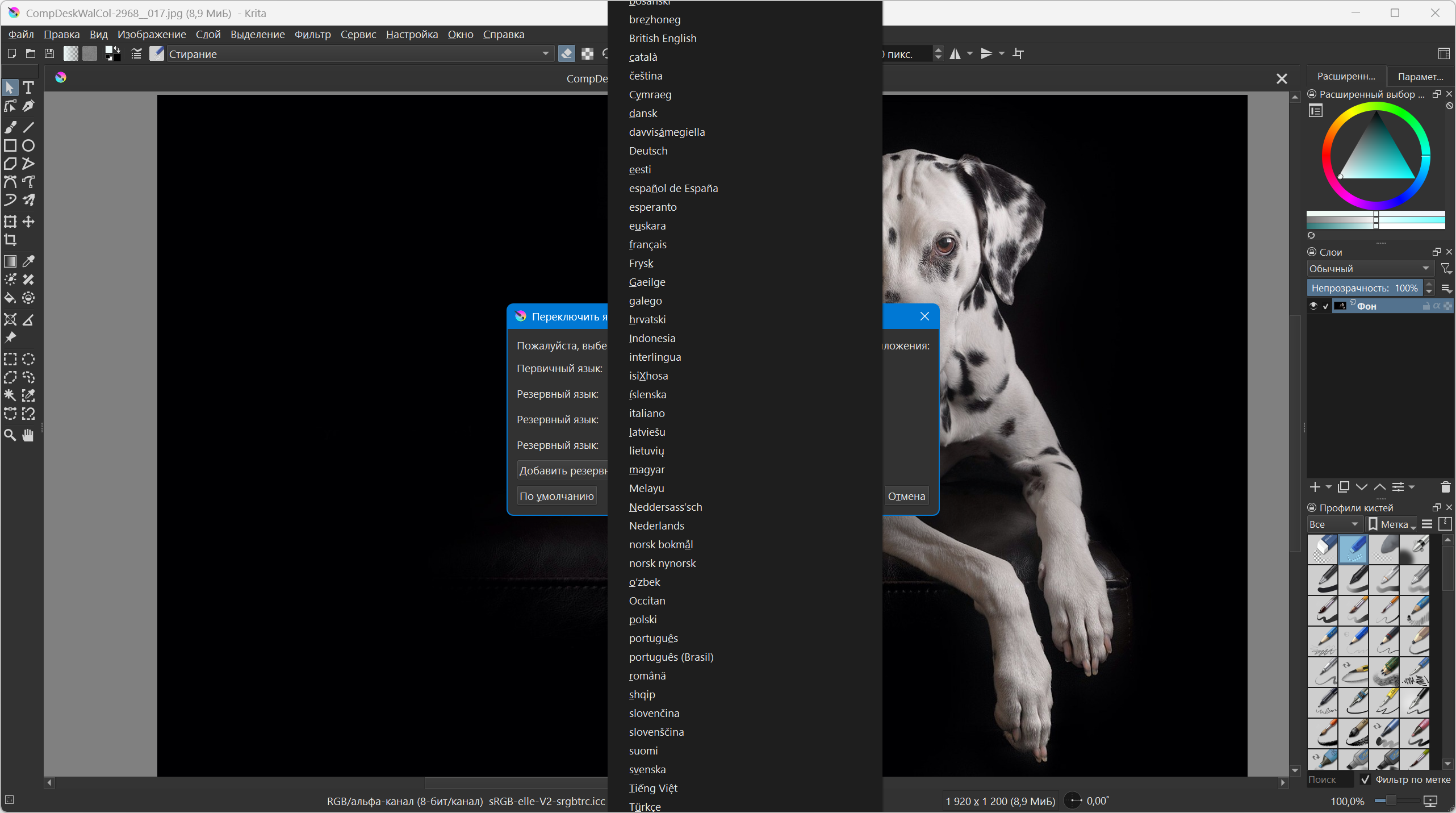Toggle eraser mode in toolbar
Screen dimensions: 1456x813
(x=566, y=53)
